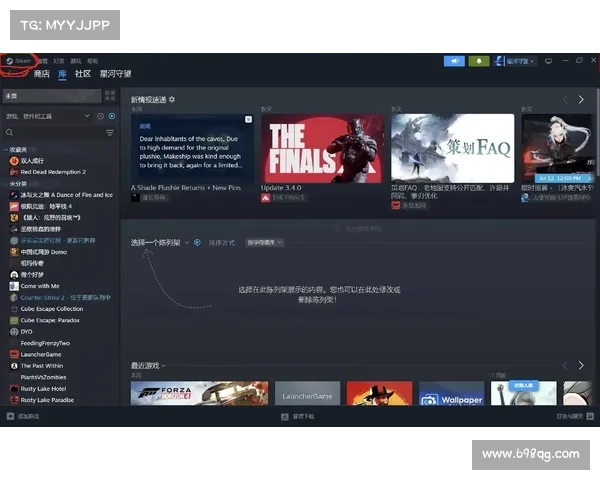Open the advanced filter options icon

pyautogui.click(x=110, y=132)
